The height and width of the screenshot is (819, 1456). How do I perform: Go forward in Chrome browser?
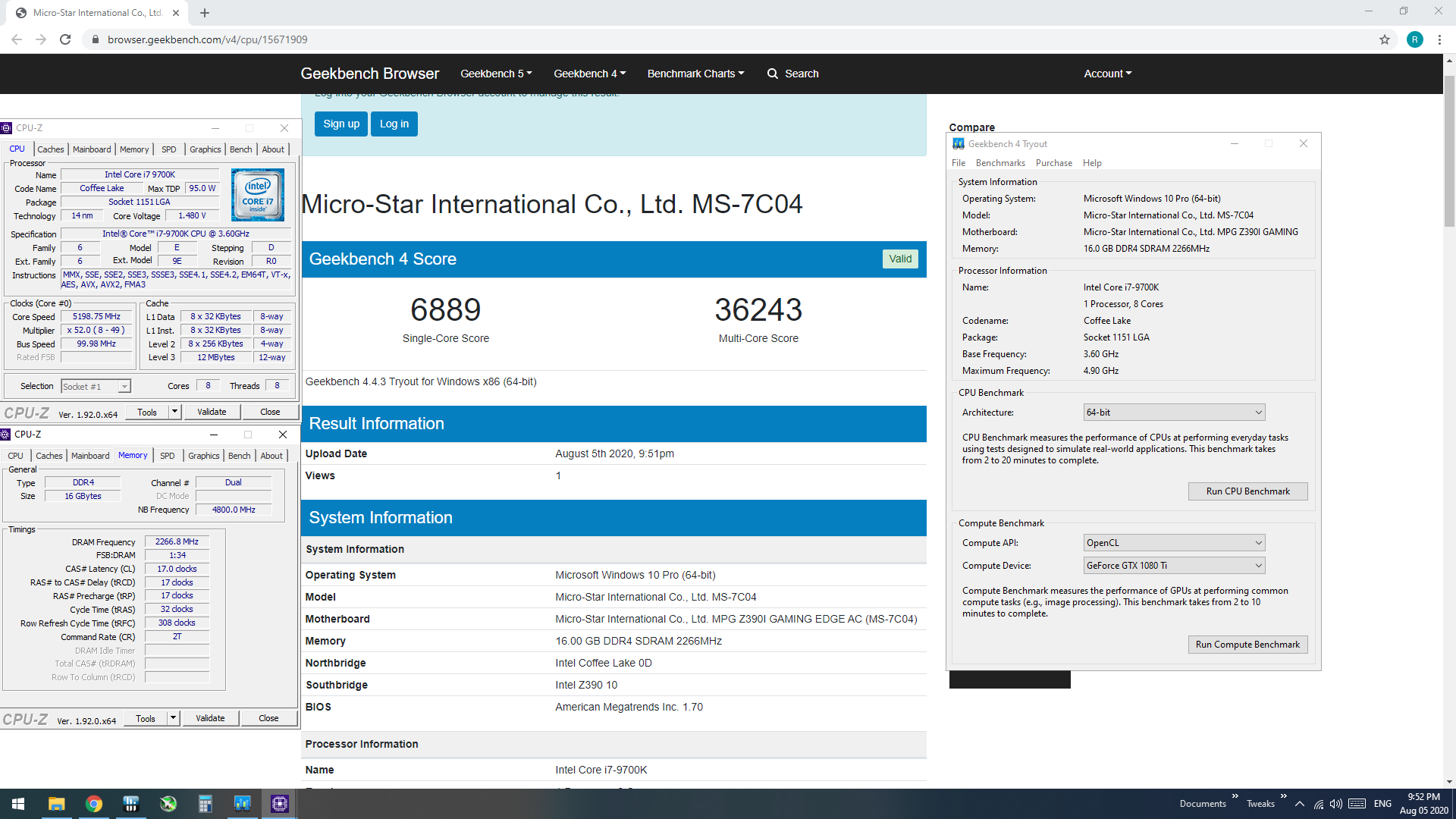pyautogui.click(x=41, y=39)
